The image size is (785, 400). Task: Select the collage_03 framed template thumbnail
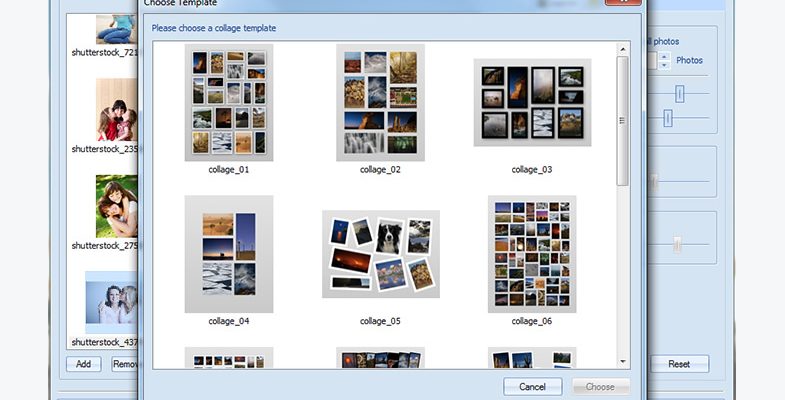tap(532, 103)
